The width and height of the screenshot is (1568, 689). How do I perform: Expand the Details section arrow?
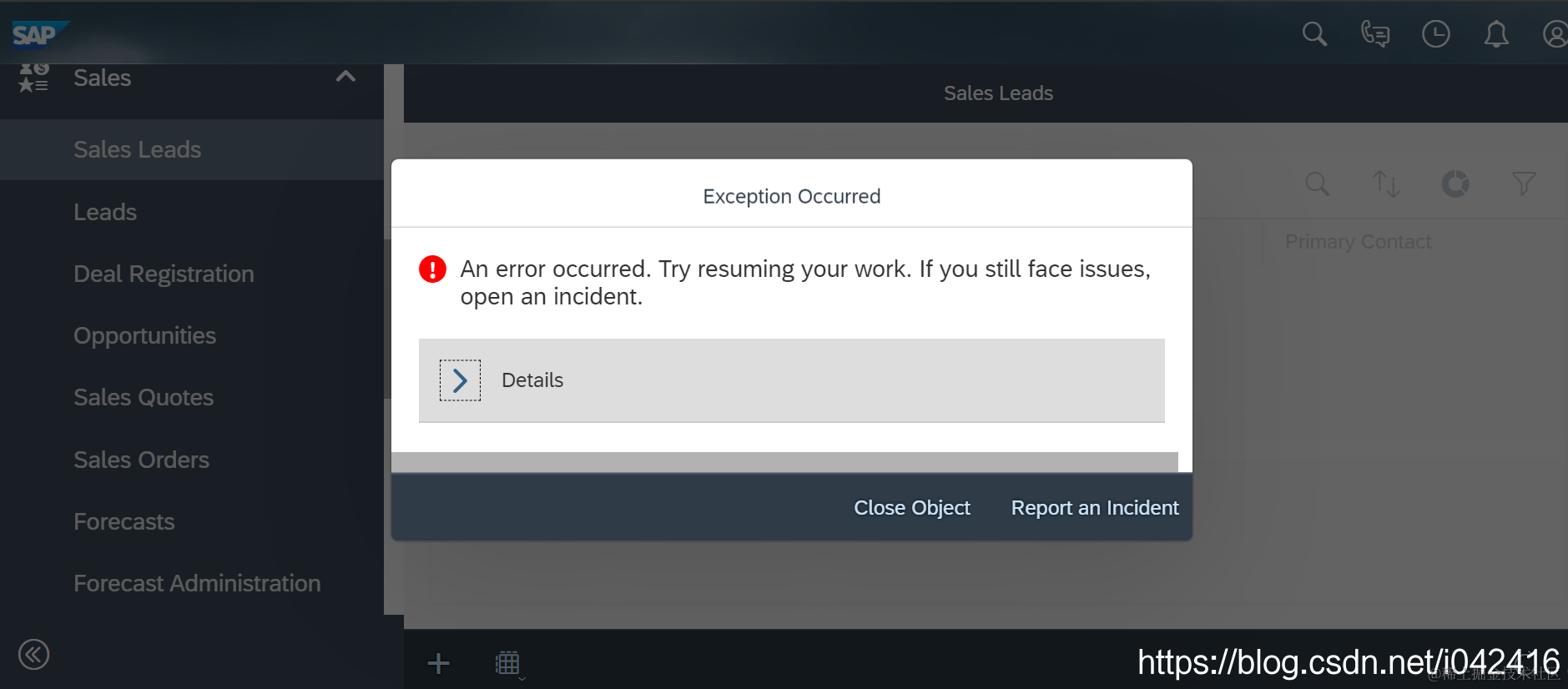(x=460, y=380)
